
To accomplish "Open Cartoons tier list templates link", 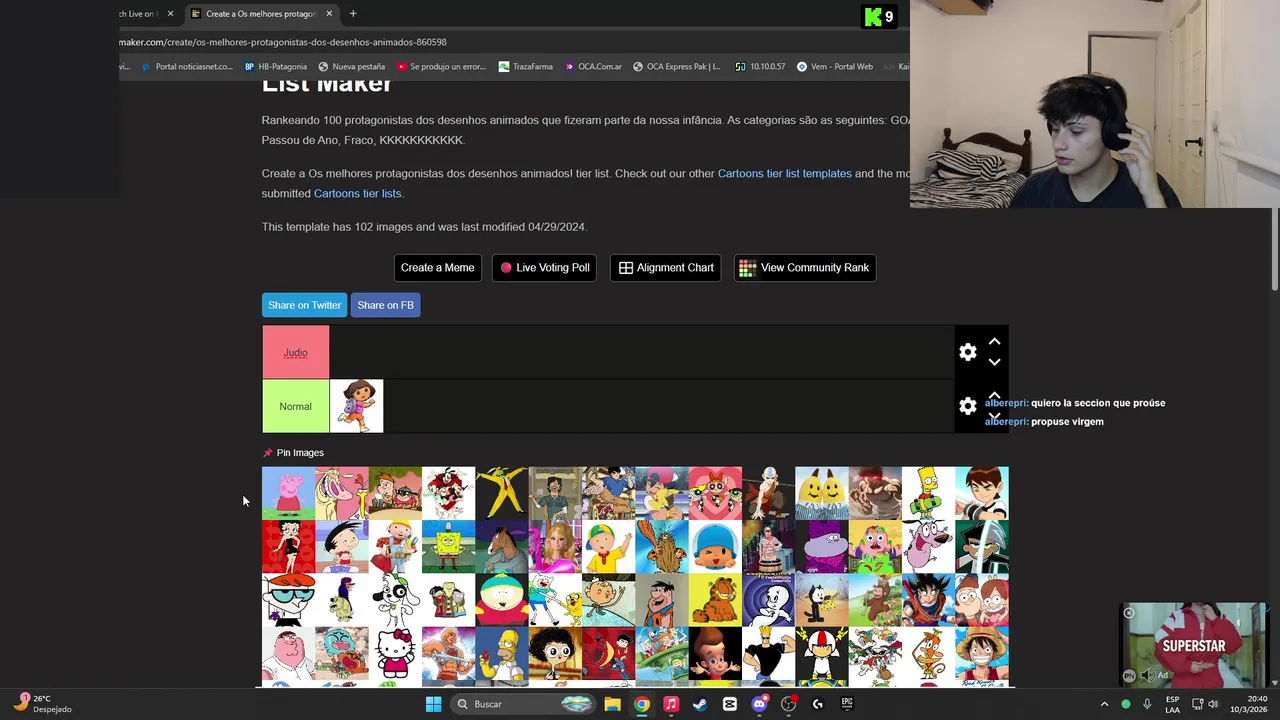I will pos(784,173).
